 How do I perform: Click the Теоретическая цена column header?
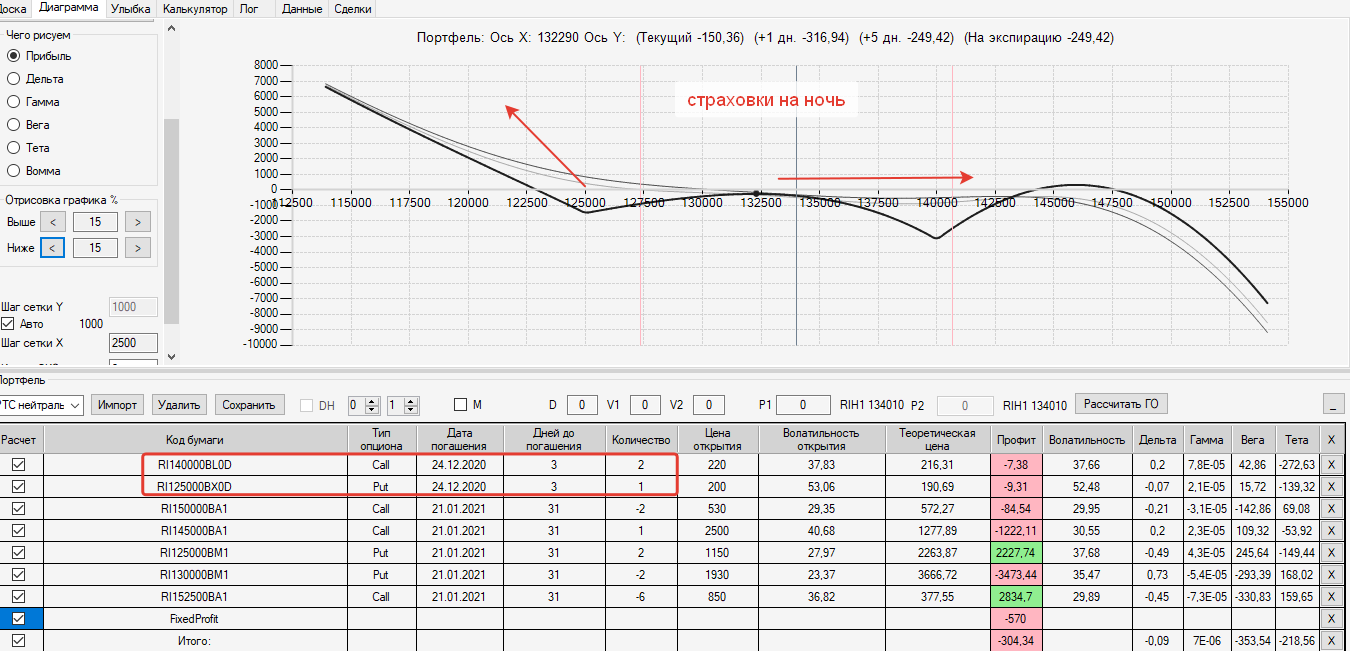pos(938,439)
